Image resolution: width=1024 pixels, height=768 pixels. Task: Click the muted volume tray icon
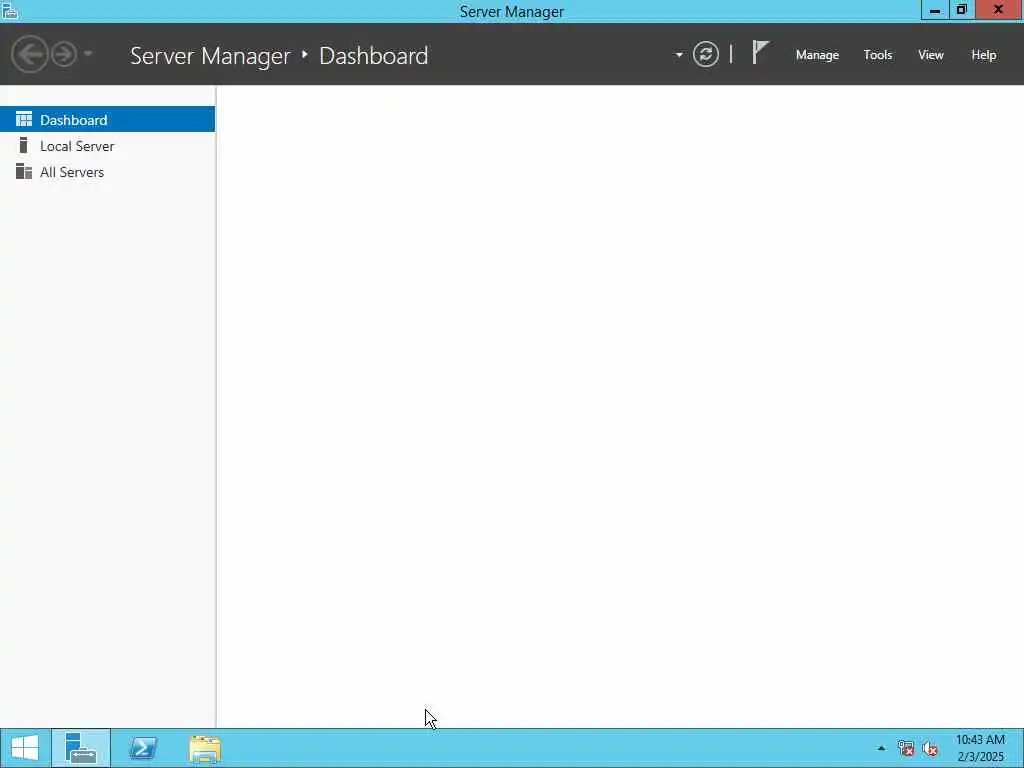931,748
